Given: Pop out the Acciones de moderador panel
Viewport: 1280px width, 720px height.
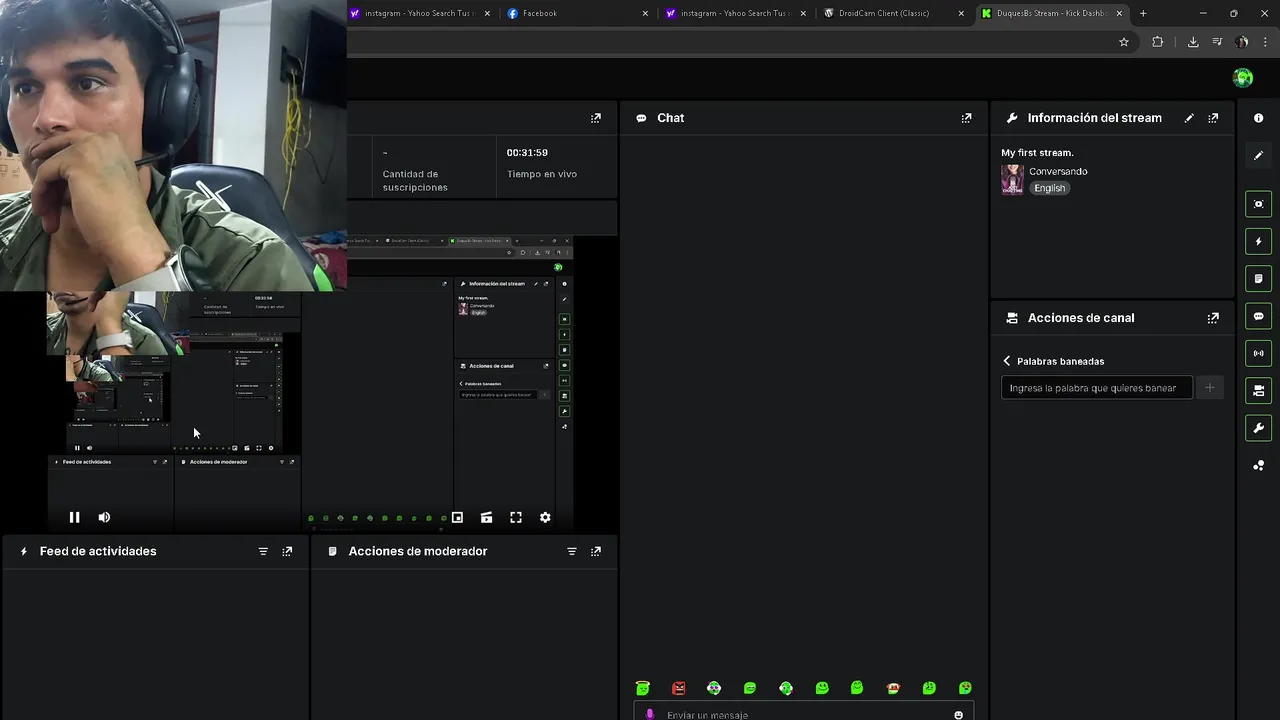Looking at the screenshot, I should coord(596,551).
